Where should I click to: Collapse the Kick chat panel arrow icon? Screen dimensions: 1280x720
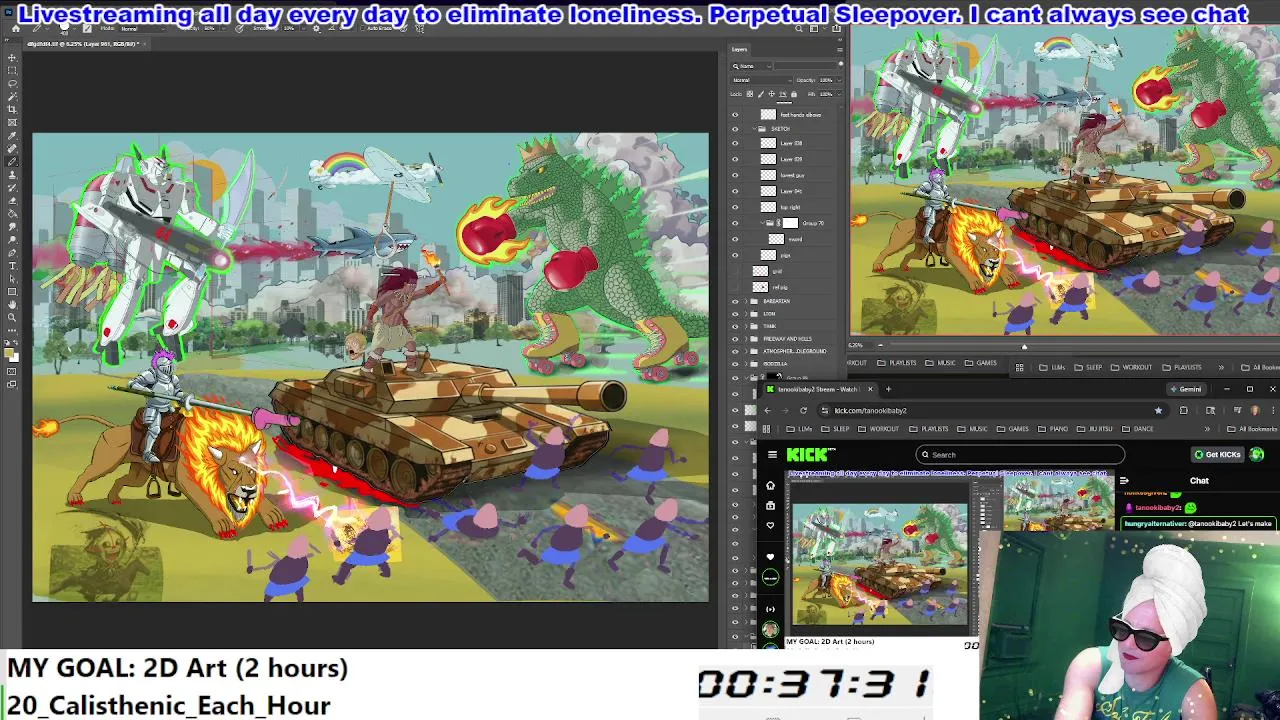[1124, 481]
